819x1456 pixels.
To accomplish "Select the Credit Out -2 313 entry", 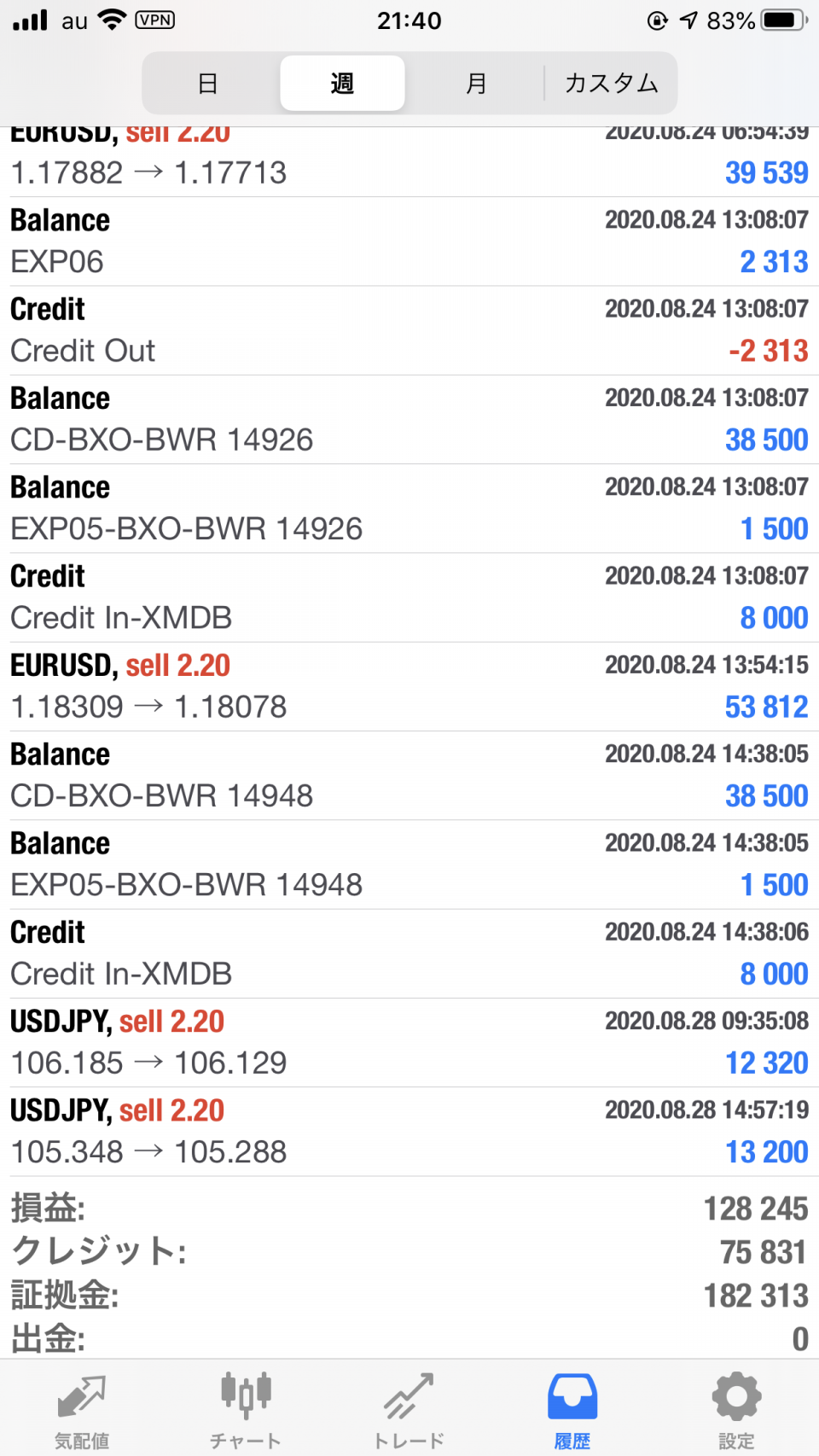I will tap(409, 330).
